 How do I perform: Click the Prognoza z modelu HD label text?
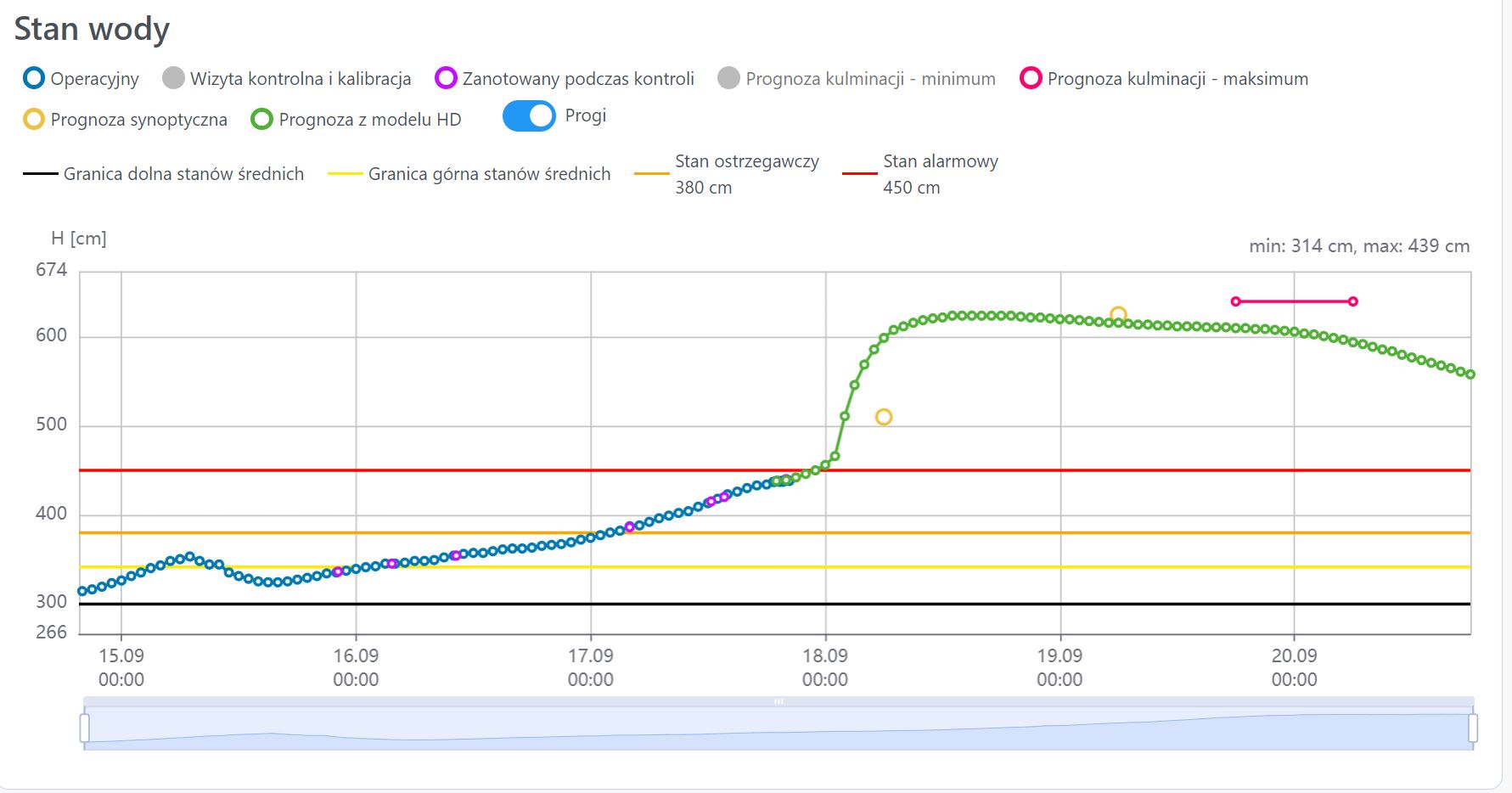[x=369, y=120]
